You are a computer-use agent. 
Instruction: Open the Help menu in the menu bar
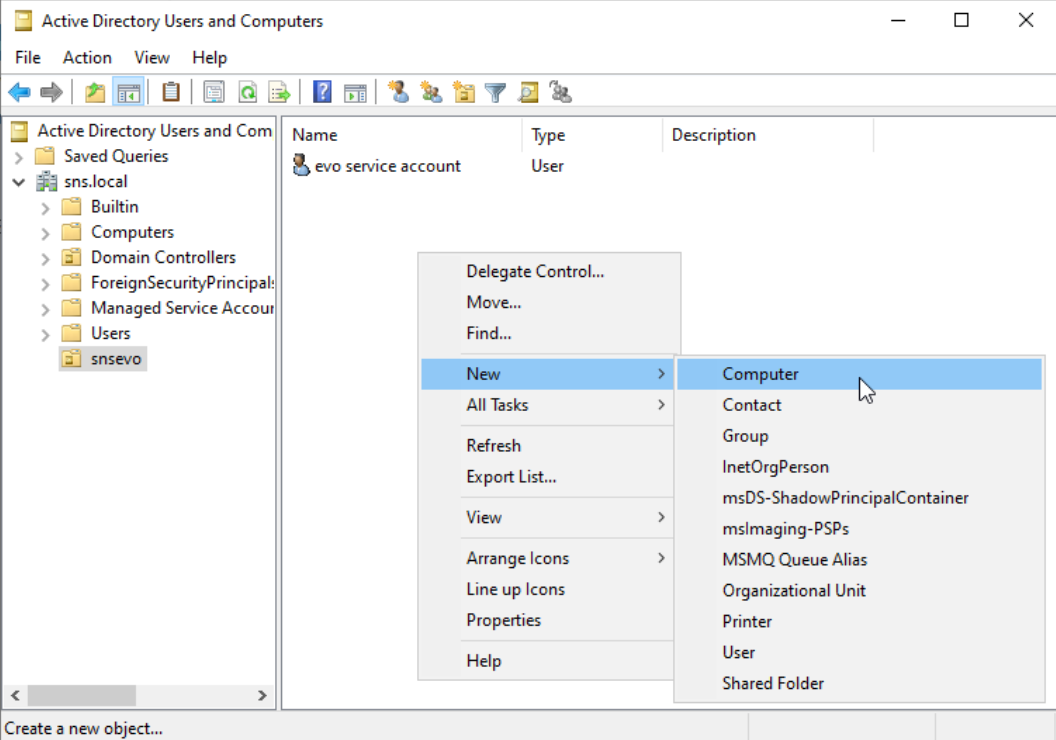click(209, 58)
